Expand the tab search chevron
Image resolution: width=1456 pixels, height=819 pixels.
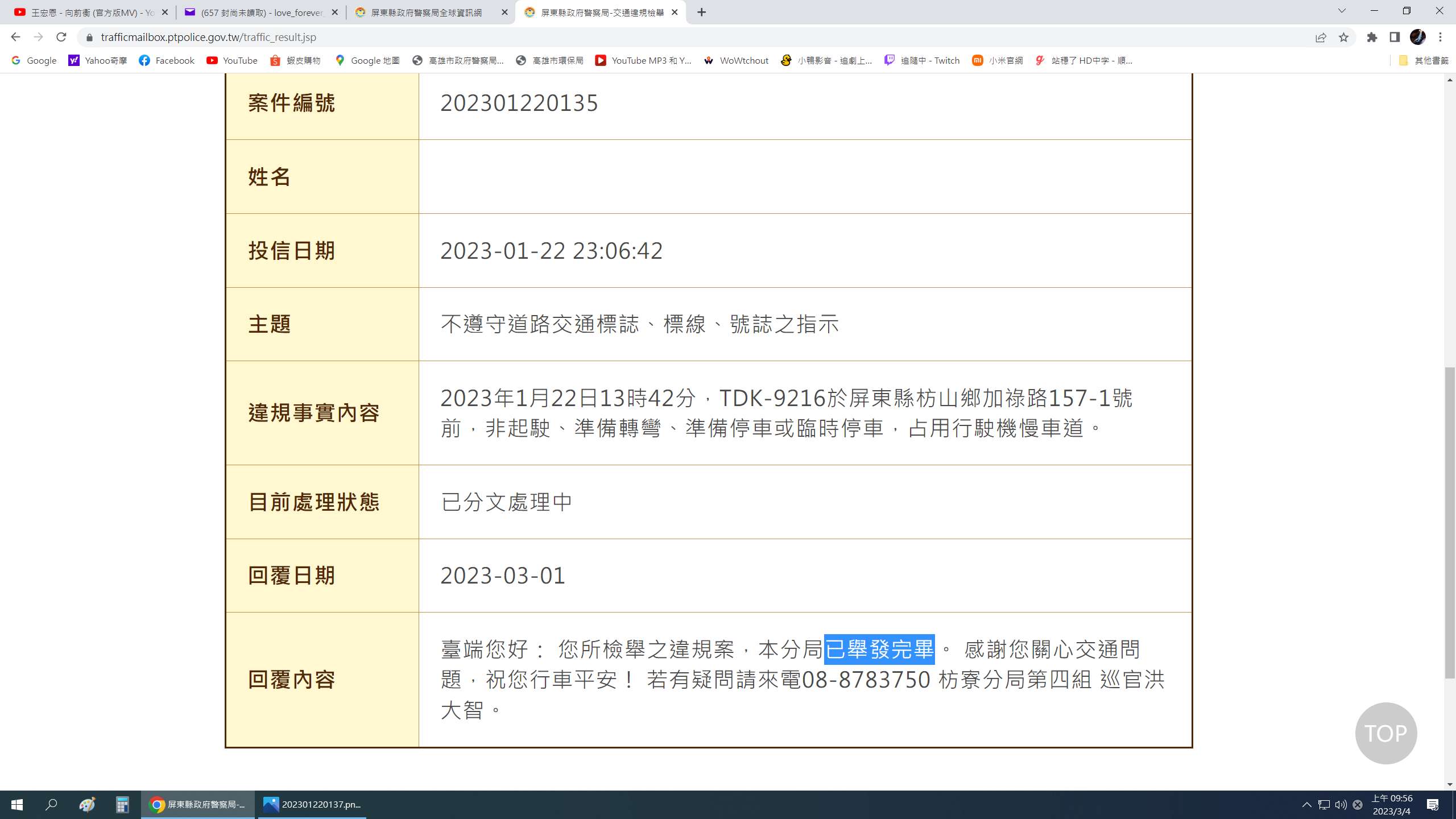(1342, 11)
